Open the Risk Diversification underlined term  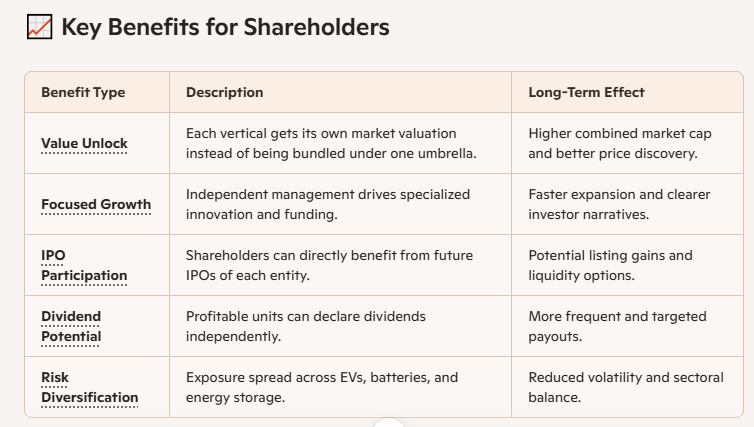click(90, 388)
